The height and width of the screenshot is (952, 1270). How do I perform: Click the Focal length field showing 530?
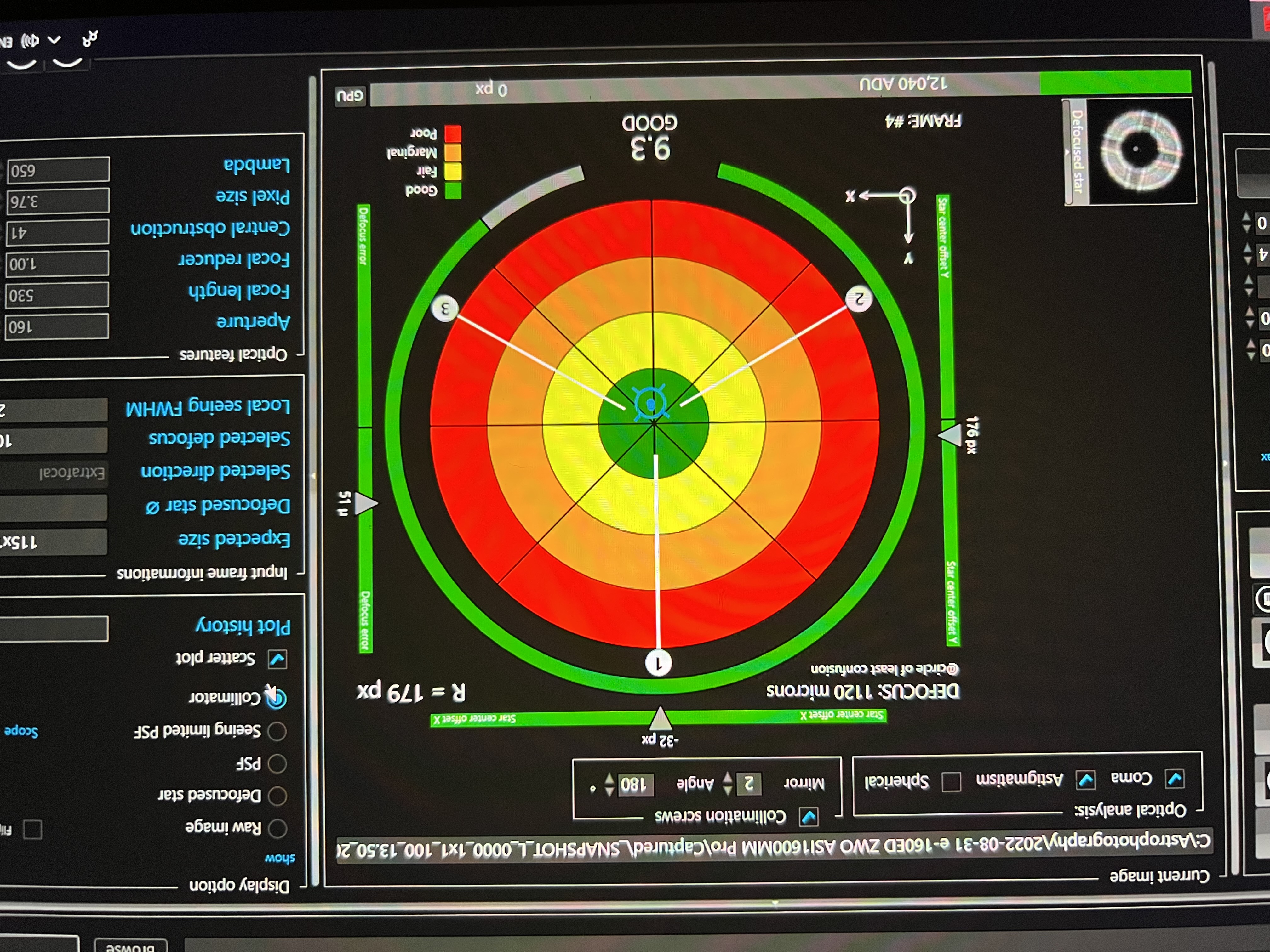57,295
